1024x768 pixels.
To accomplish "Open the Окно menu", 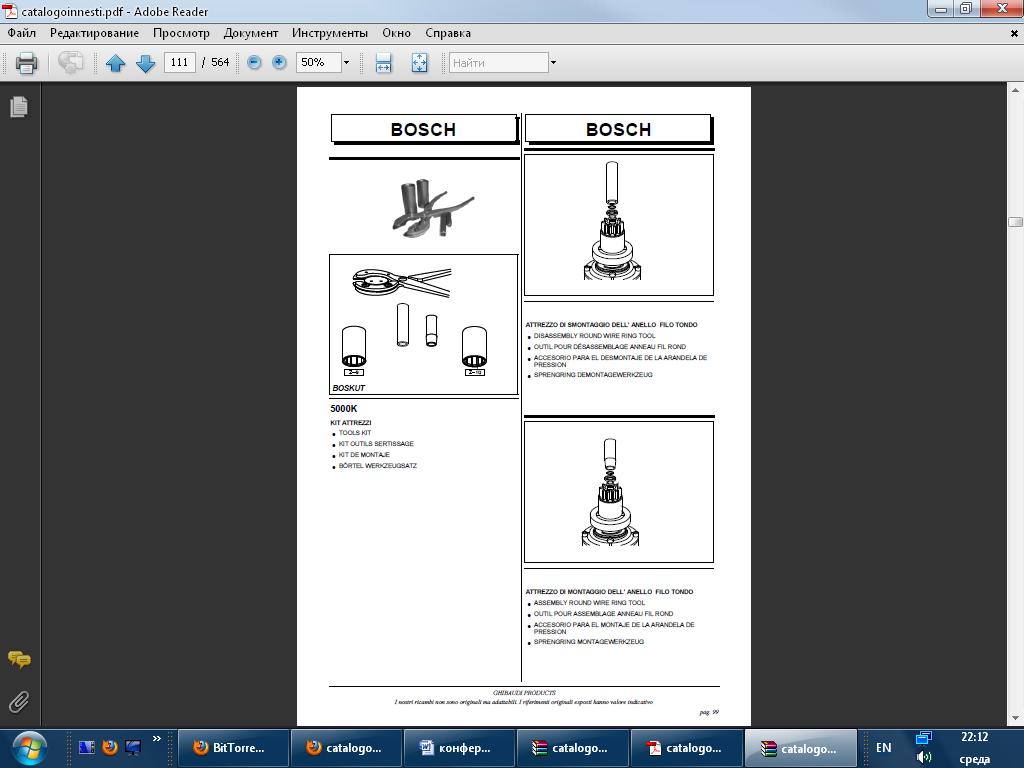I will tap(396, 33).
